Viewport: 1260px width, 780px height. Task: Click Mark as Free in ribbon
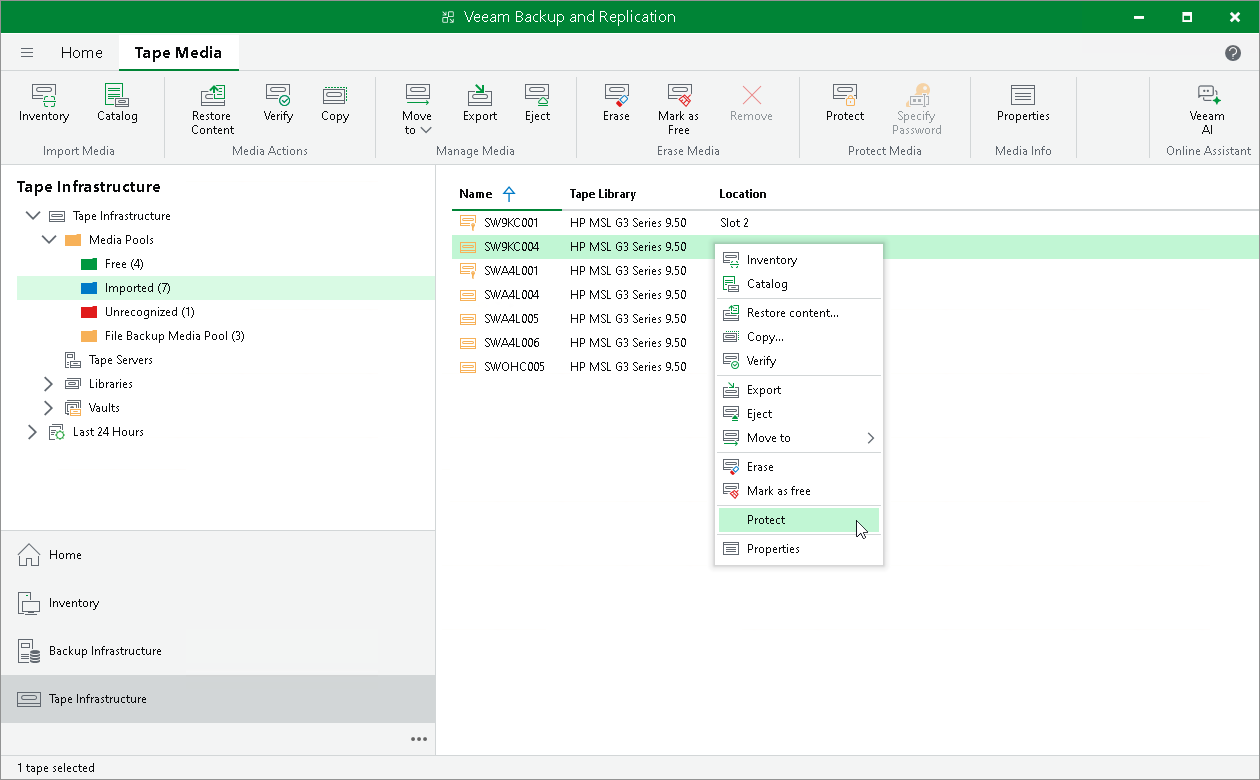(x=679, y=110)
